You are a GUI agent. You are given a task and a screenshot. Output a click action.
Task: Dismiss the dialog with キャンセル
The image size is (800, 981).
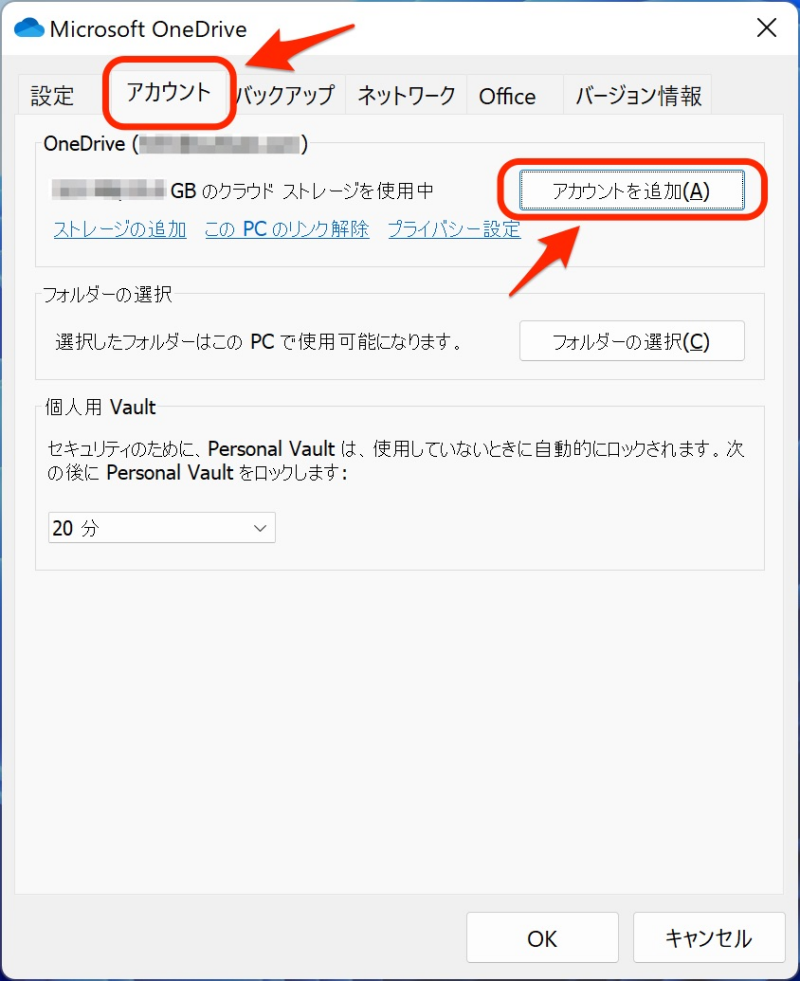[x=709, y=937]
